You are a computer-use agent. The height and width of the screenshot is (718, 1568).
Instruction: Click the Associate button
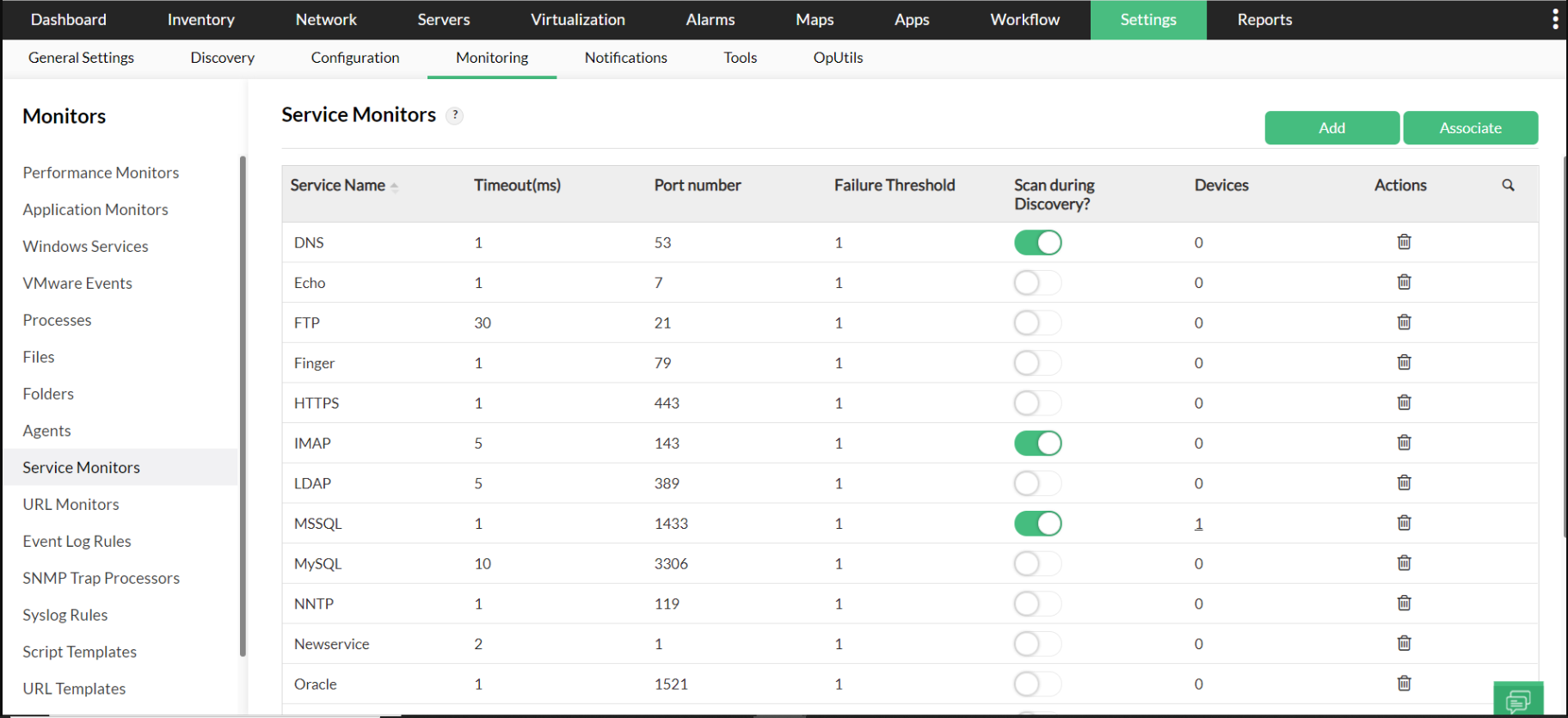click(x=1470, y=128)
